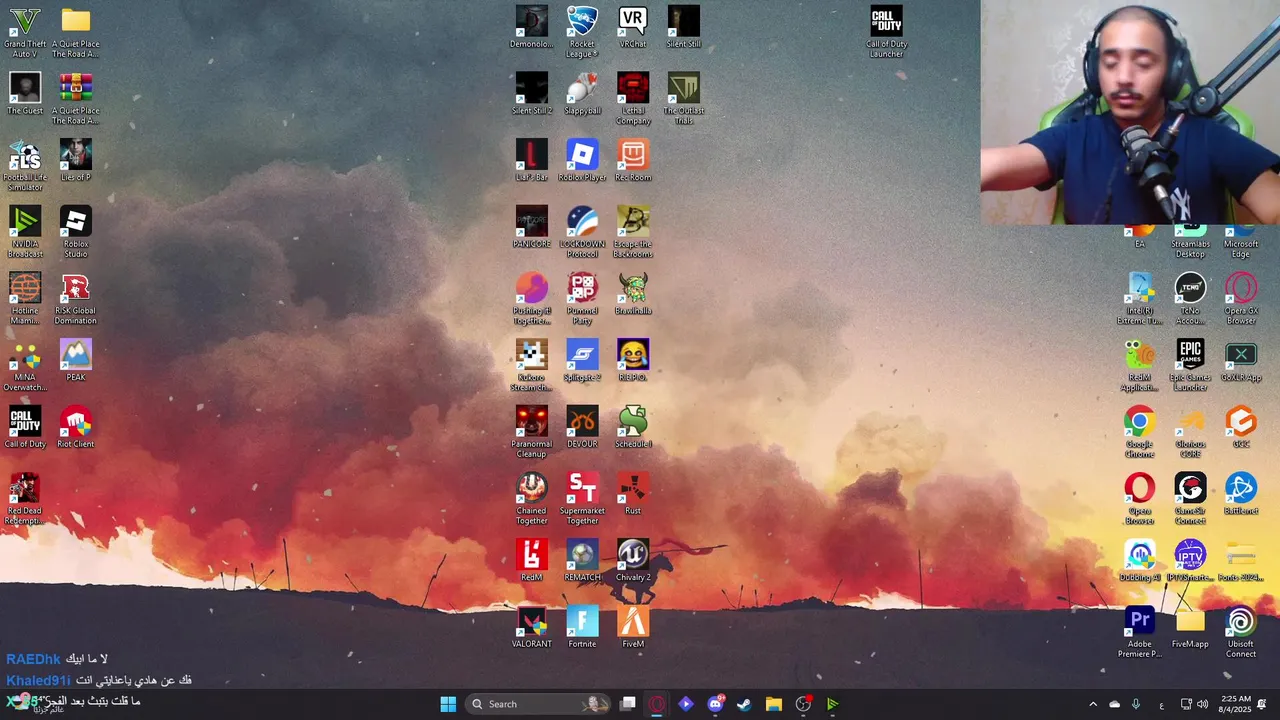Image resolution: width=1280 pixels, height=720 pixels.
Task: Select the NVIDIA Broadcast icon
Action: pyautogui.click(x=25, y=233)
